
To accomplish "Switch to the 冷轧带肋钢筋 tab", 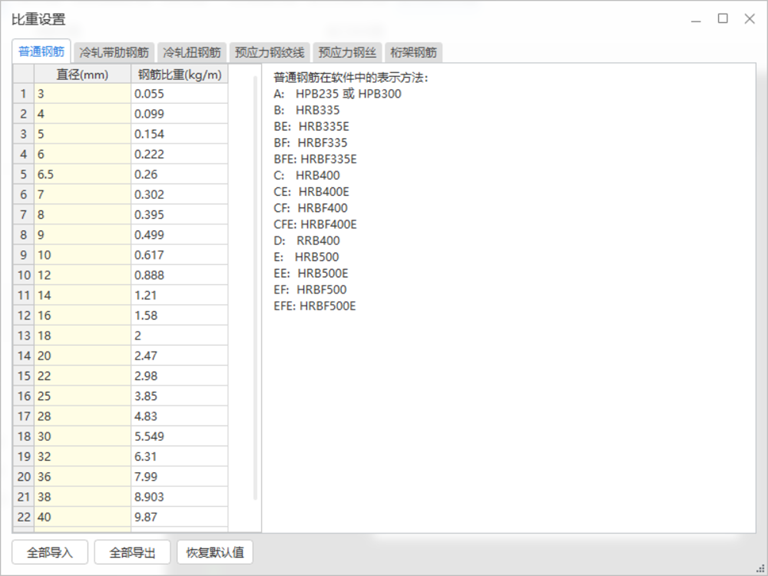I will [x=114, y=52].
